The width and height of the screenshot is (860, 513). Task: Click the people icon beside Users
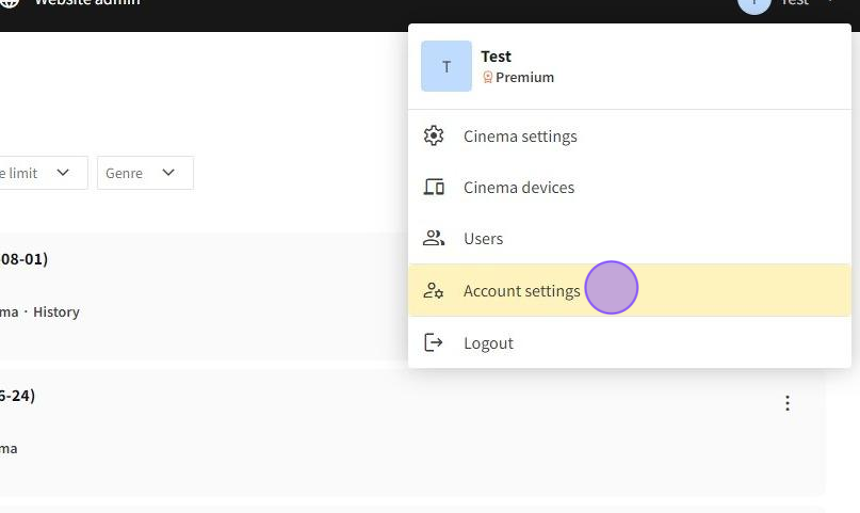(433, 238)
